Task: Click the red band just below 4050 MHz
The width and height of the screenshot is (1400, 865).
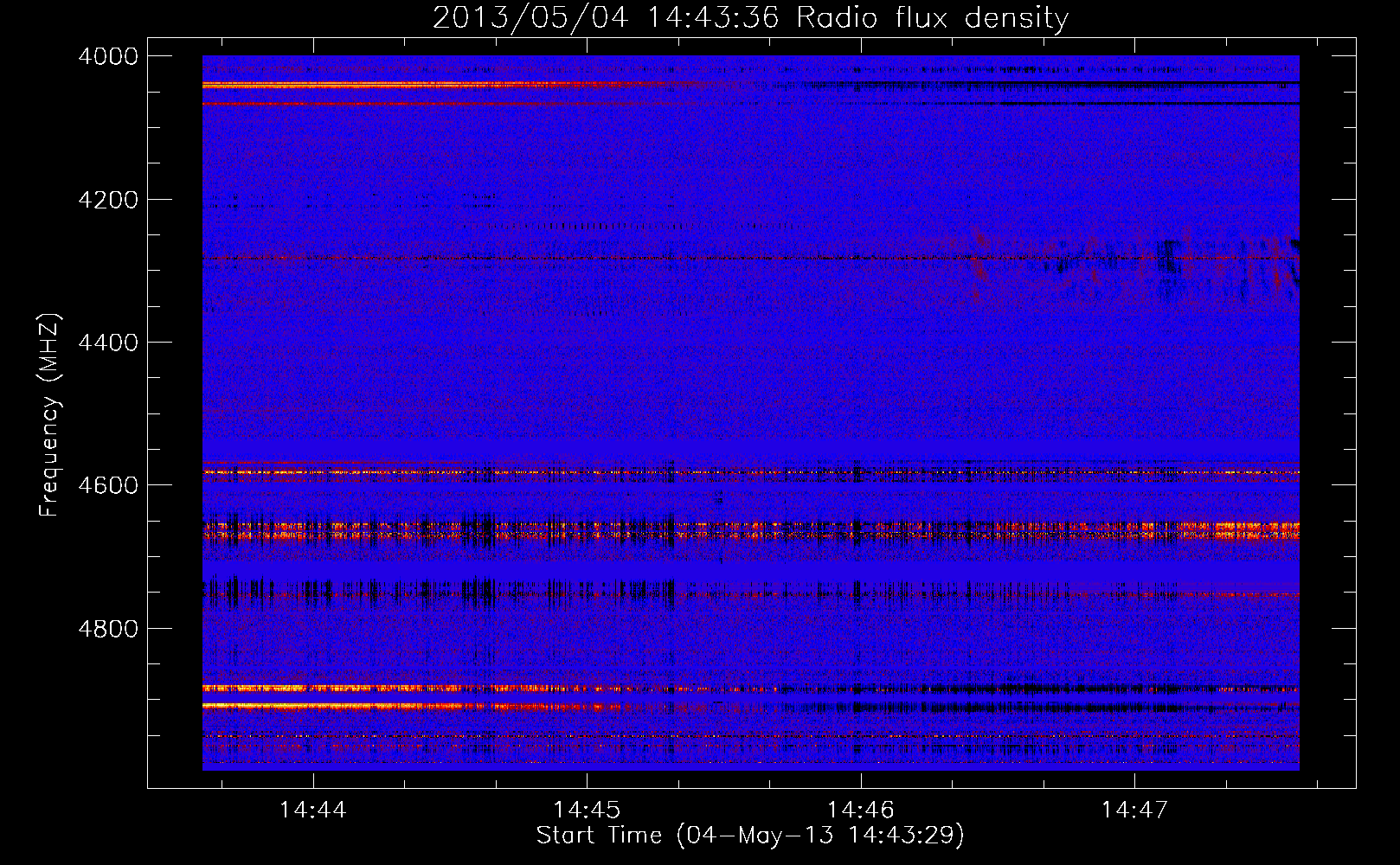Action: (x=346, y=104)
